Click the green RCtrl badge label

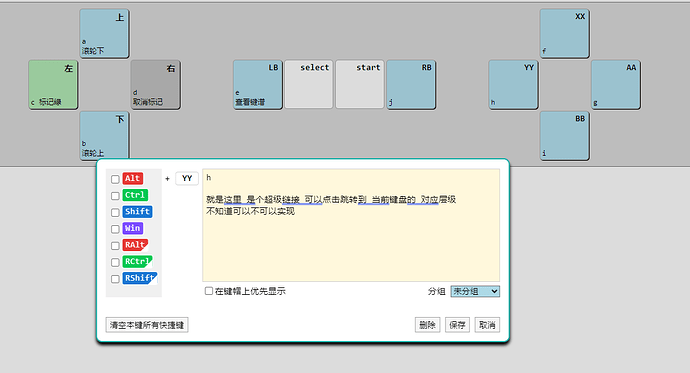[137, 261]
